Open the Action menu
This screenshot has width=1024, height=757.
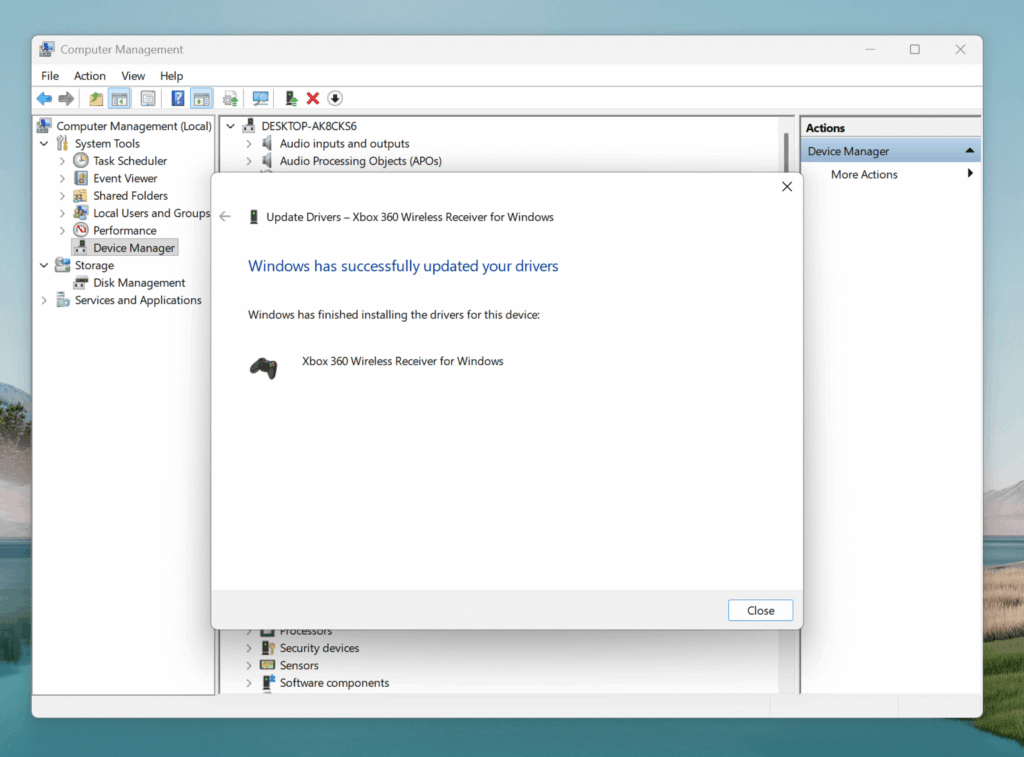(x=89, y=76)
